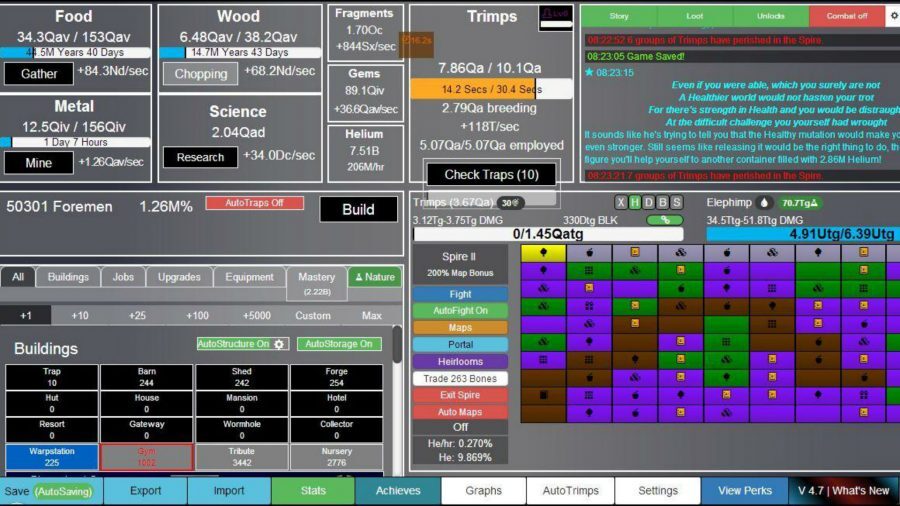
Task: Turn on AutoTraps
Action: (x=254, y=203)
